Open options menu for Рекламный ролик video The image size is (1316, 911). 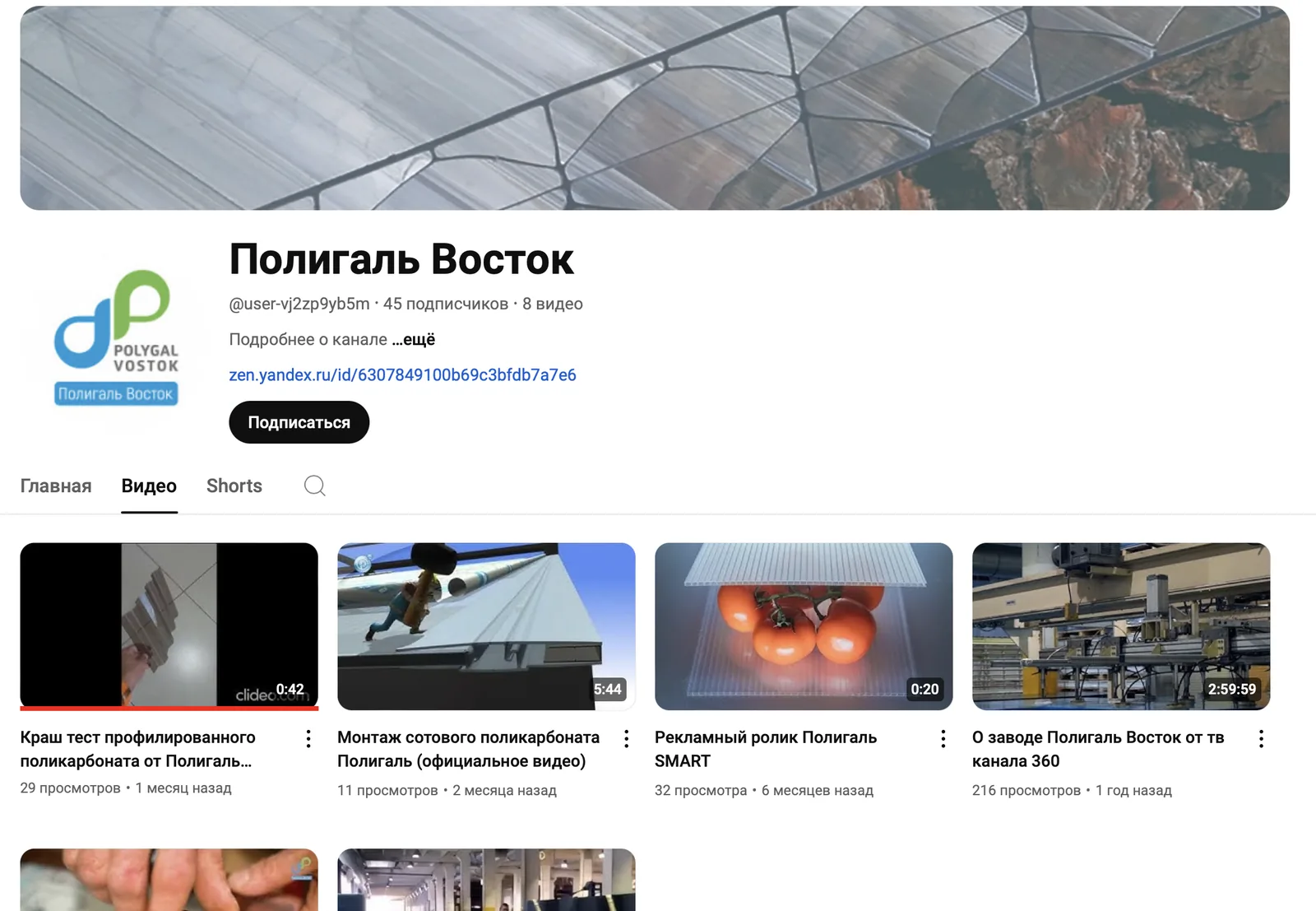point(943,739)
